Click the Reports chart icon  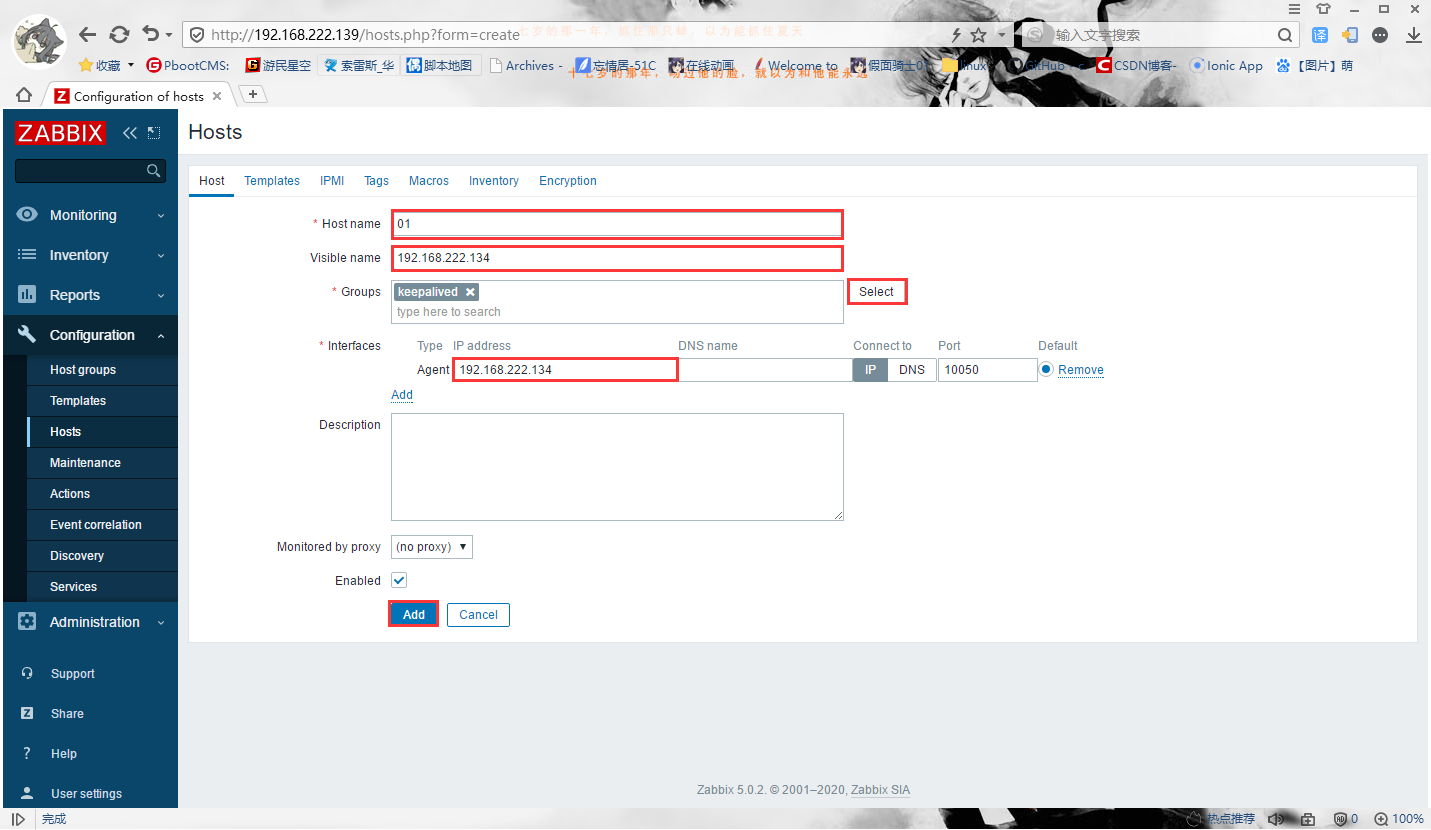tap(27, 295)
